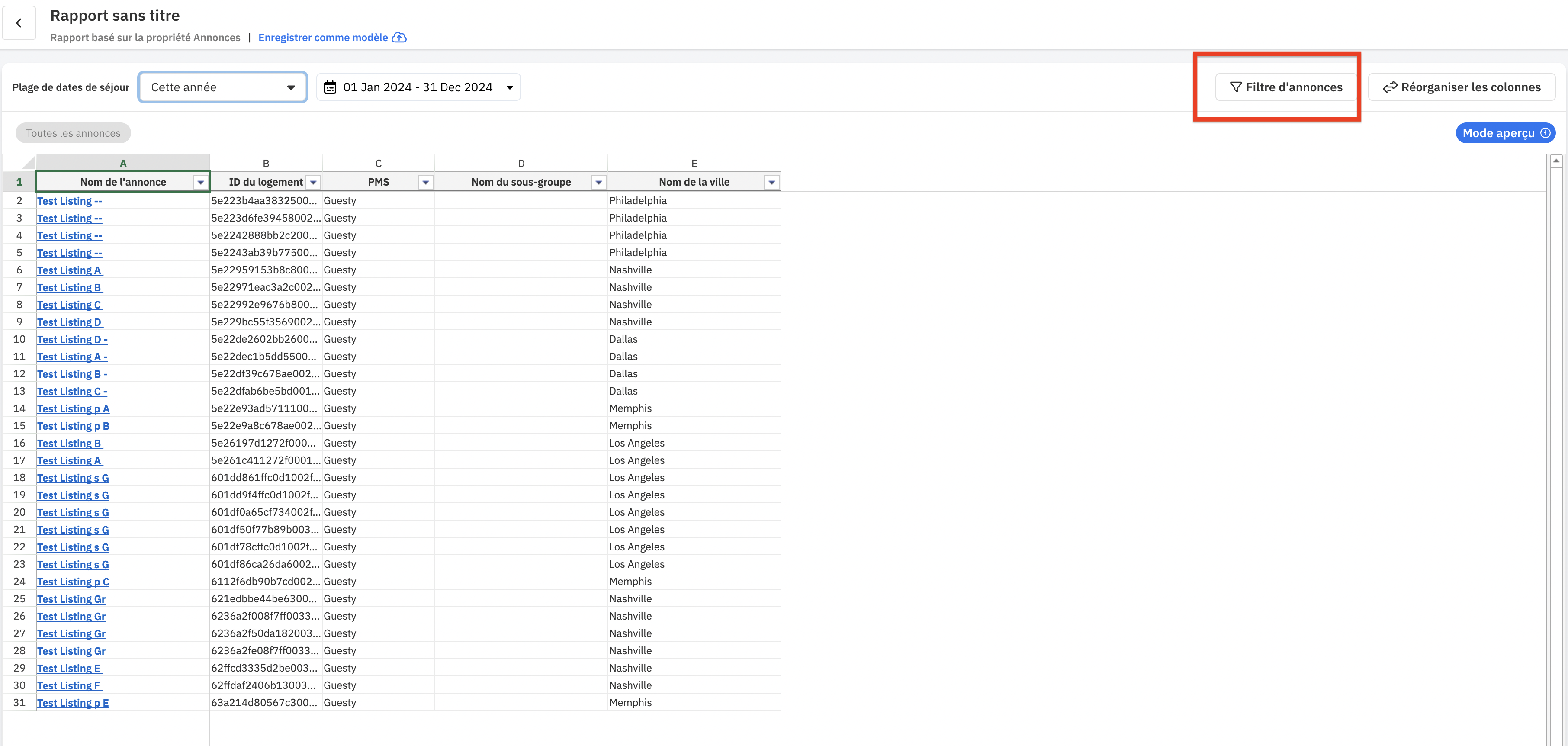Select column A header
1568x746 pixels.
coord(123,163)
